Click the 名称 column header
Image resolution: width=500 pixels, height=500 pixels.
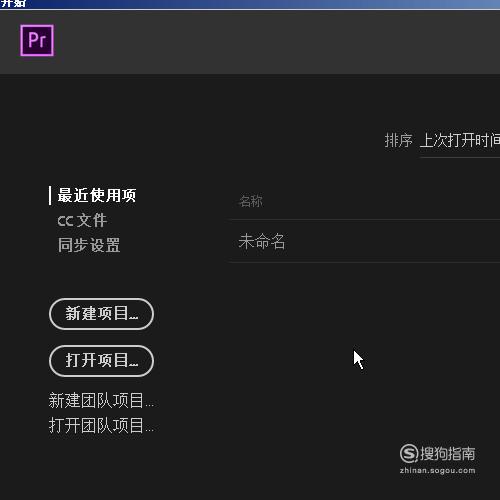coord(251,201)
